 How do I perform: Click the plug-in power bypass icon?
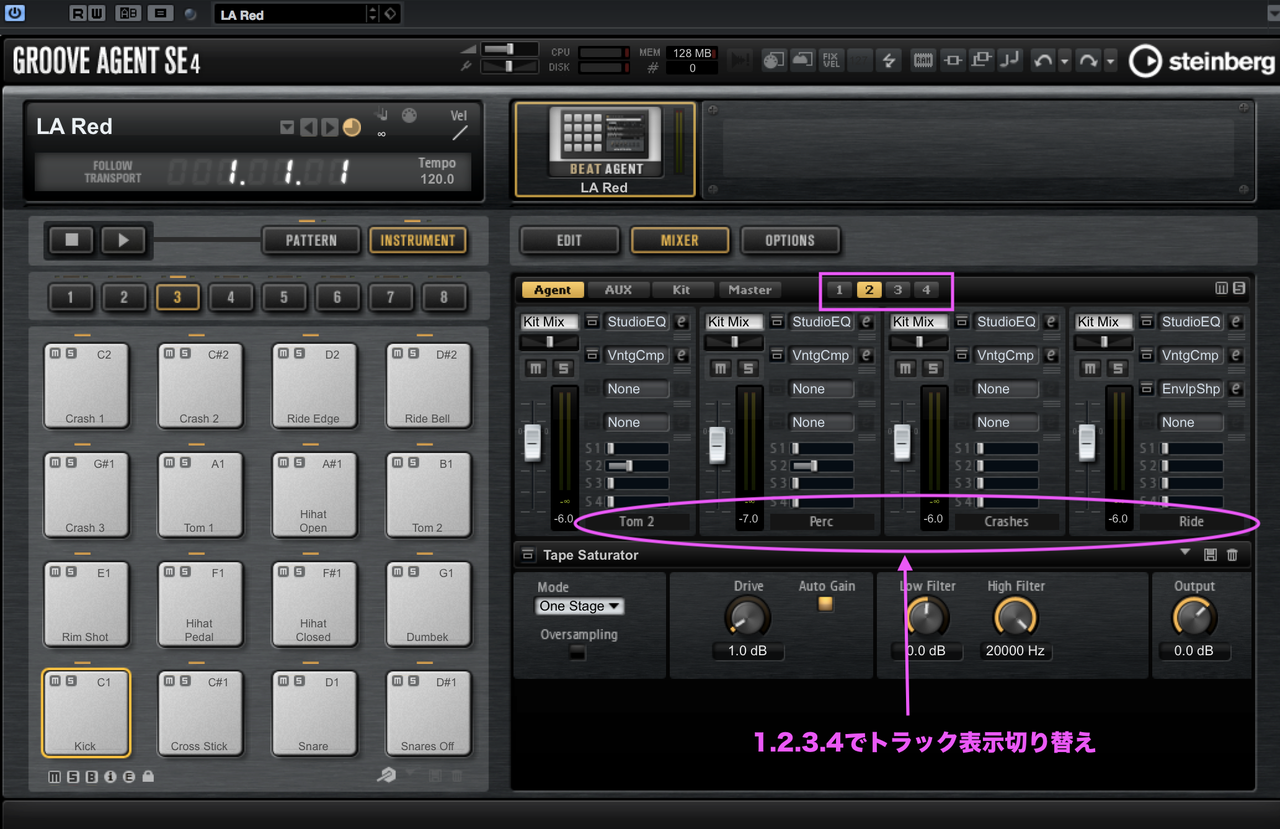(15, 14)
